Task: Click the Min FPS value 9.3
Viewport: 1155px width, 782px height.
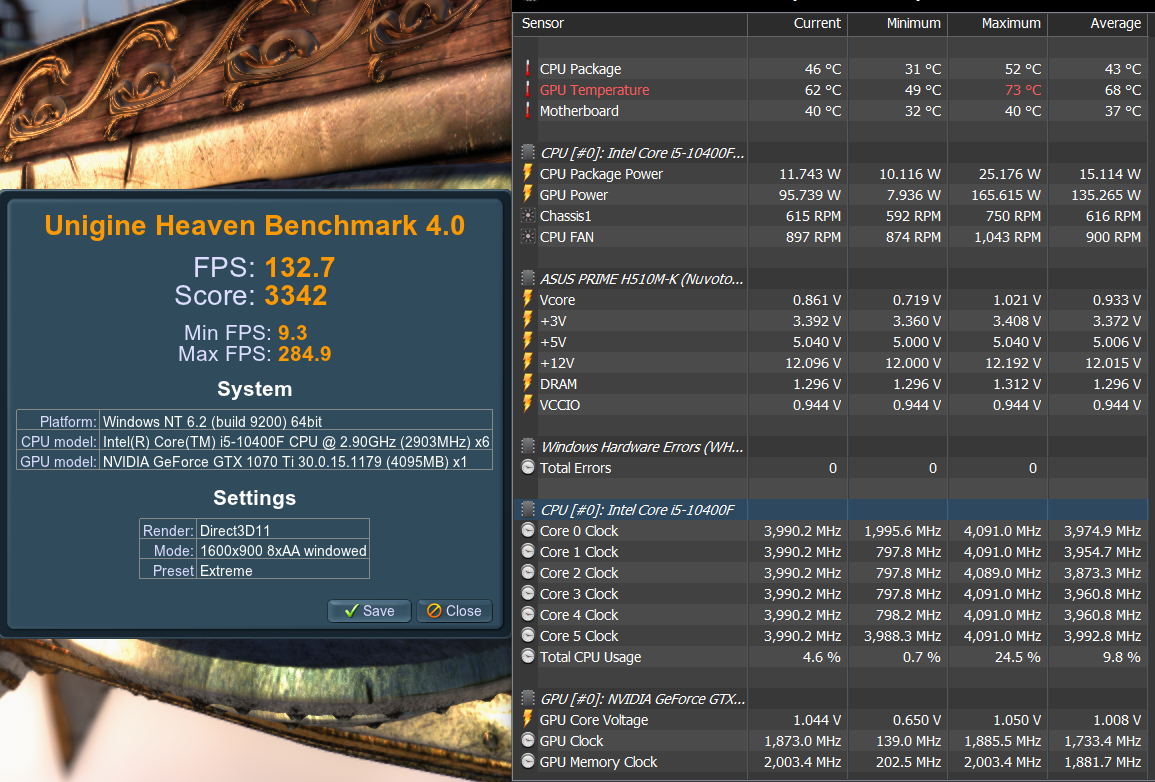Action: pos(292,333)
